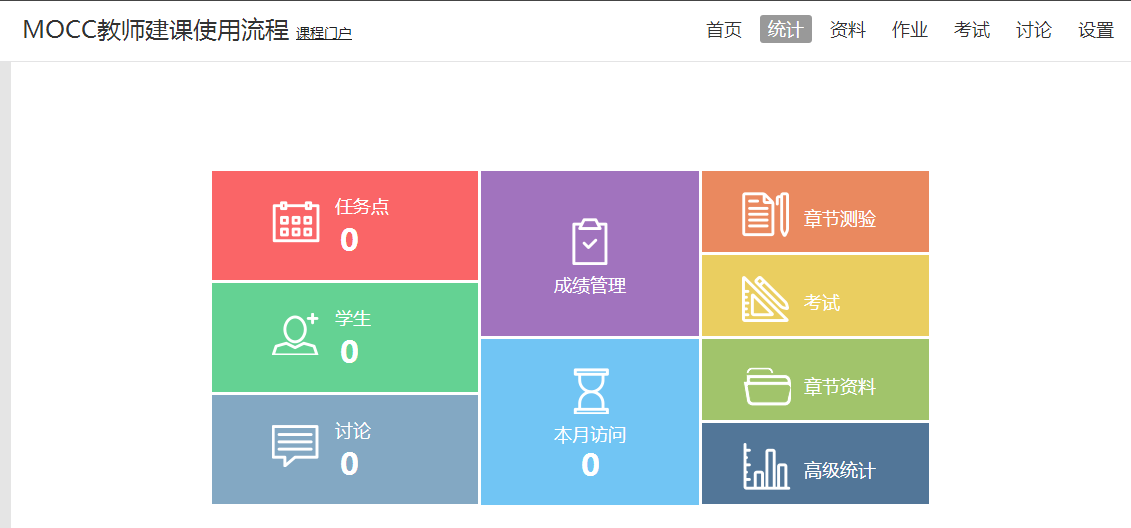The height and width of the screenshot is (528, 1131).
Task: Open 高级统计 from the dark blue tile label
Action: coord(840,470)
